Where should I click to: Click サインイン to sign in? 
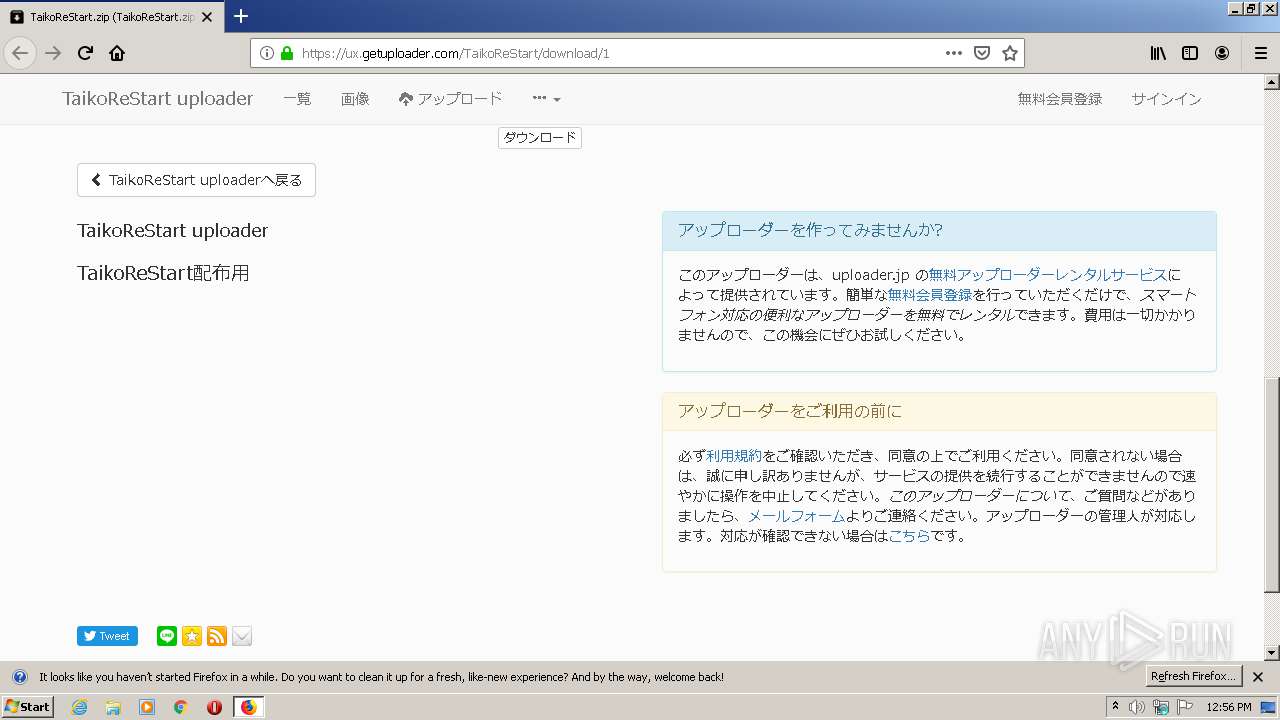1166,99
